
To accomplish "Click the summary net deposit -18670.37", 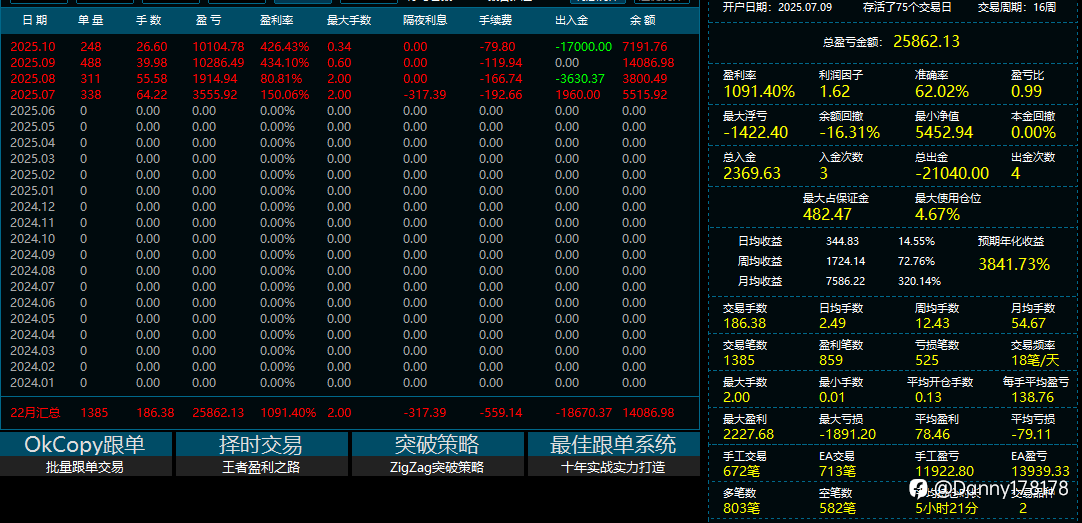I will click(583, 413).
